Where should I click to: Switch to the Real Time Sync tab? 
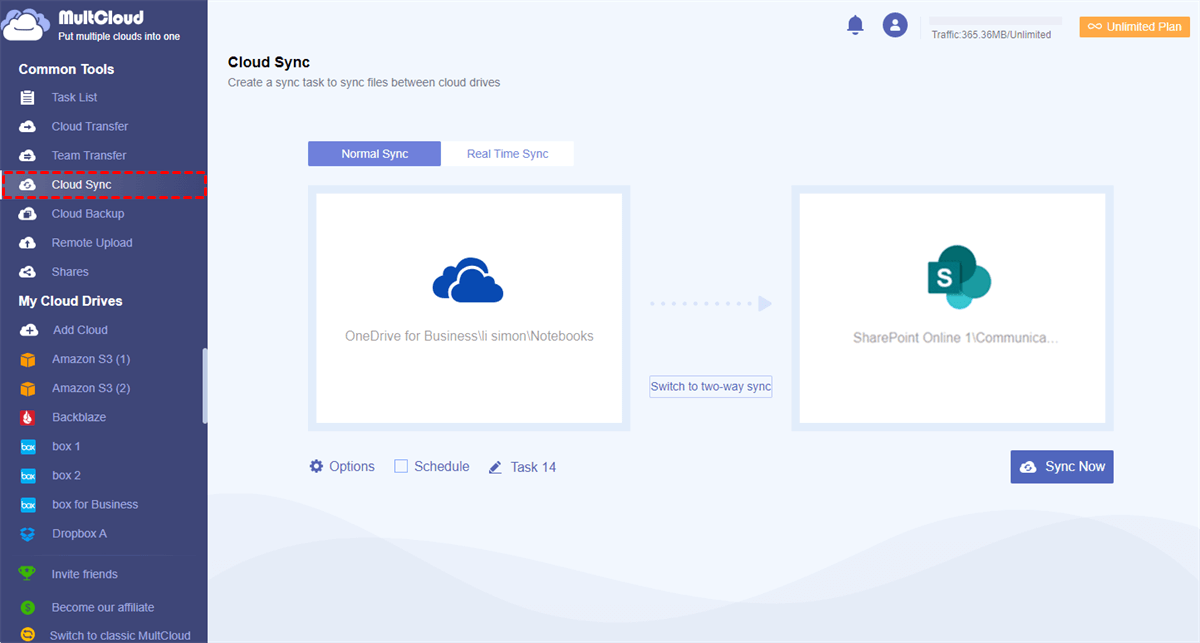coord(508,153)
